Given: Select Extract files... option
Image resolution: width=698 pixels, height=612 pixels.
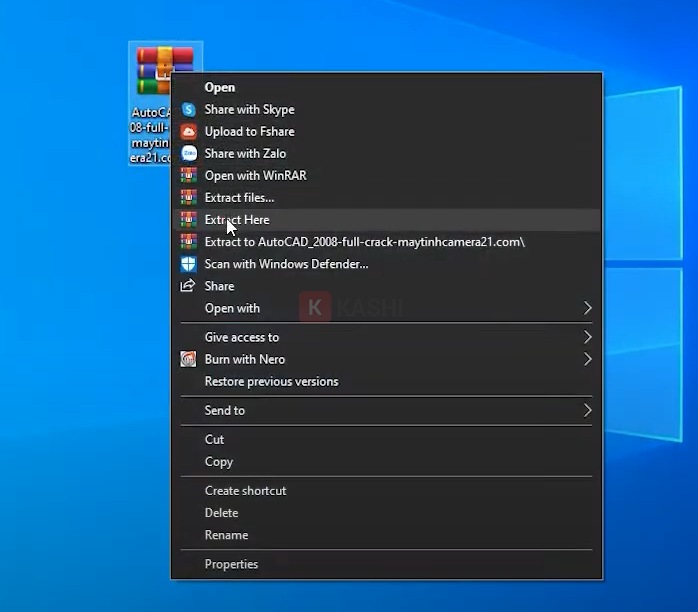Looking at the screenshot, I should pos(386,198).
